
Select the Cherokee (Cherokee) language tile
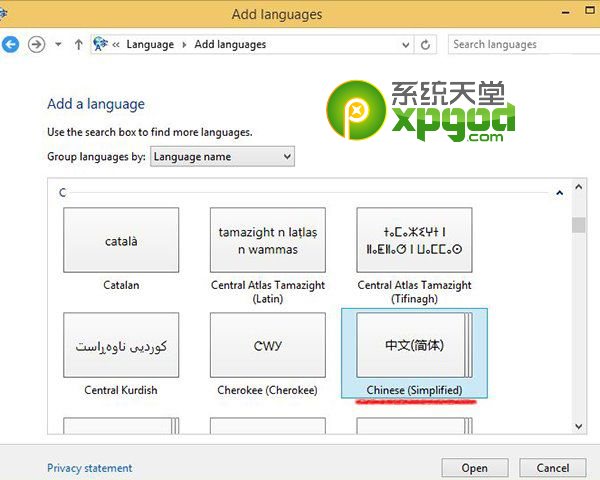(x=268, y=346)
